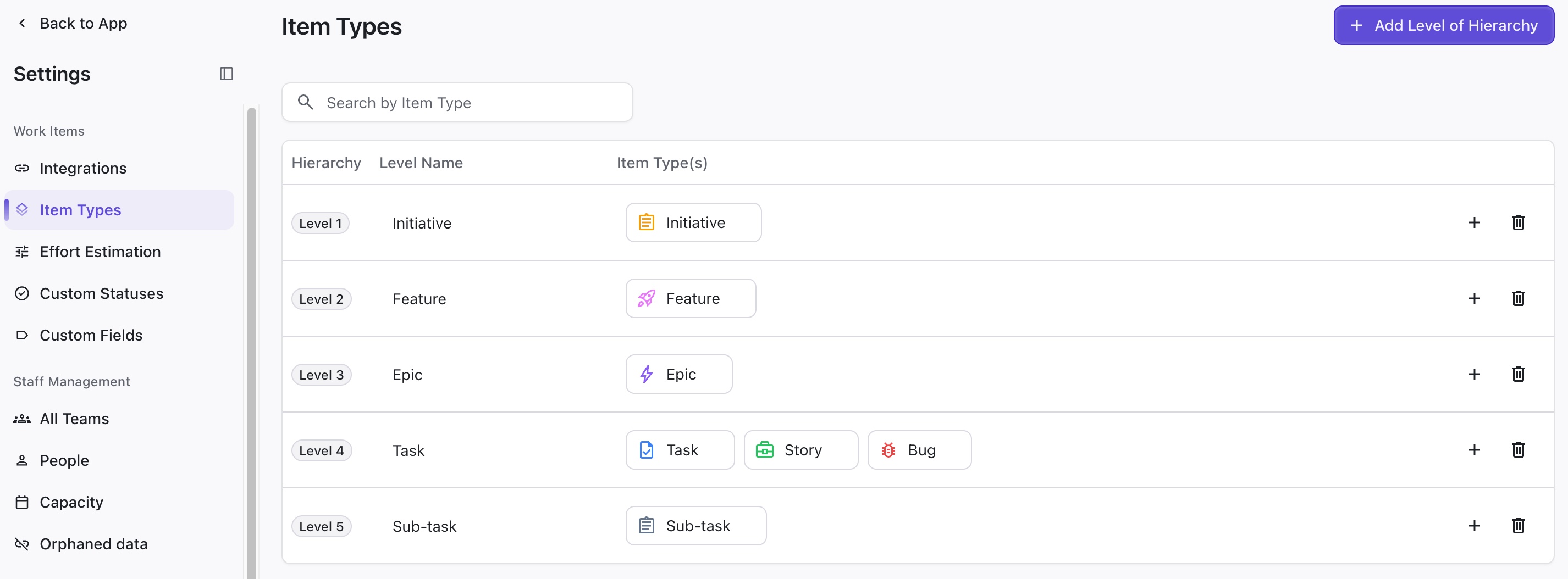Viewport: 1568px width, 579px height.
Task: Click the All Teams group icon
Action: pyautogui.click(x=22, y=419)
